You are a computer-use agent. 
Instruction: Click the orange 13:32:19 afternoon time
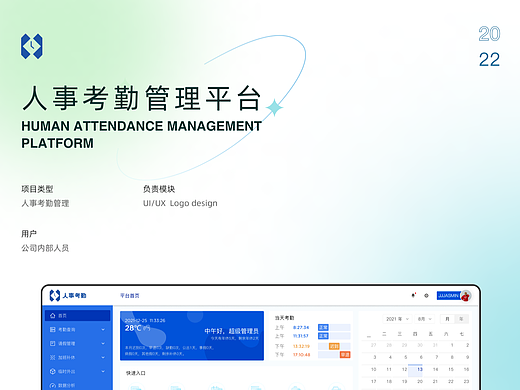[301, 346]
